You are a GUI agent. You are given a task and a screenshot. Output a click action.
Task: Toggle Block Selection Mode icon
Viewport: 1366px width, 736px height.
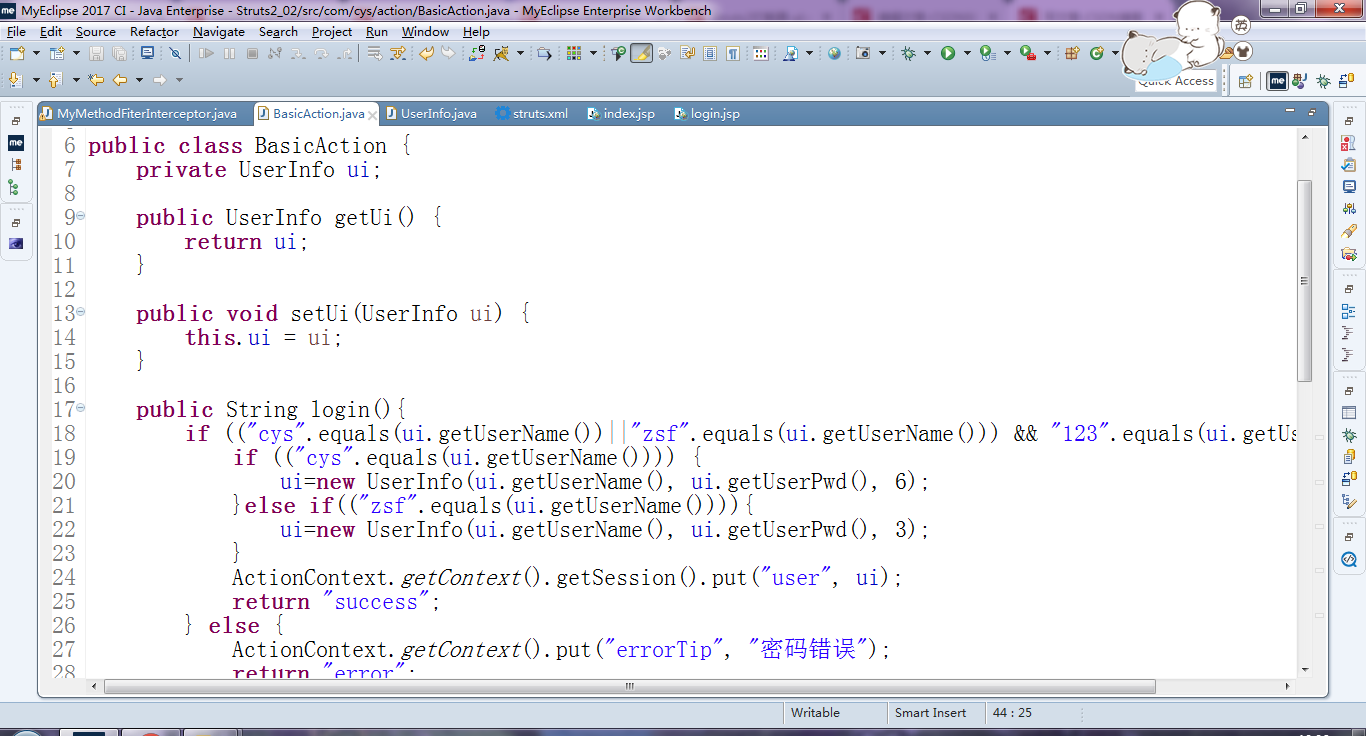709,53
